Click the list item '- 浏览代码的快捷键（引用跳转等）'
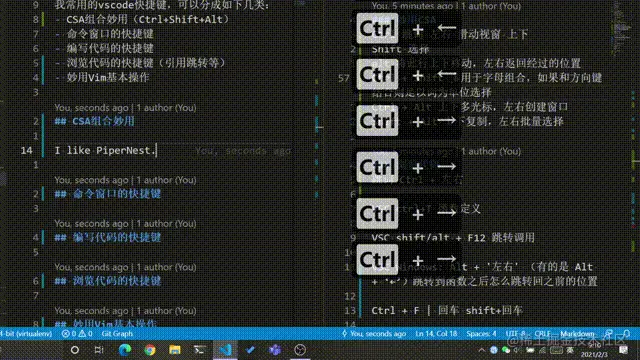 tap(140, 63)
